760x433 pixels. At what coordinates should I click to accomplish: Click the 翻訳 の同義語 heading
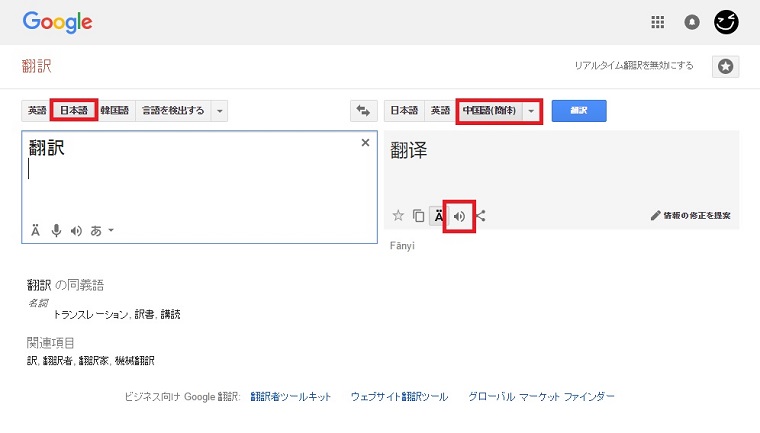65,285
